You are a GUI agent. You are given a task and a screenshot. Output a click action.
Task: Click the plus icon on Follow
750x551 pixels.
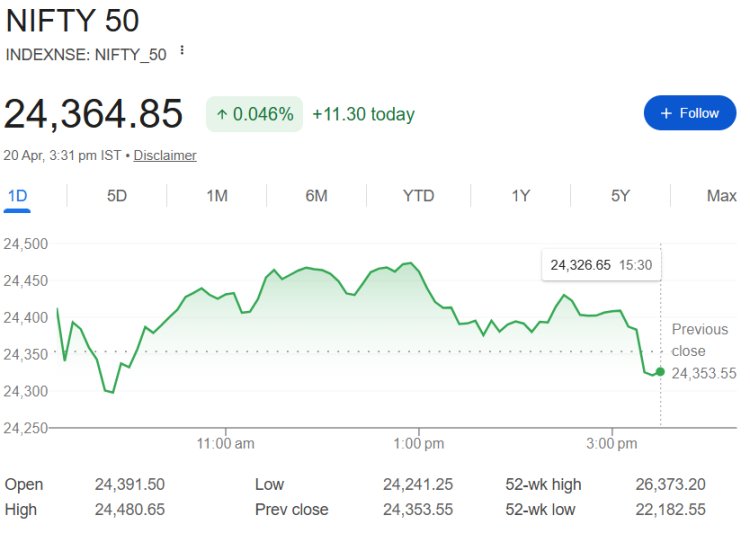[666, 113]
